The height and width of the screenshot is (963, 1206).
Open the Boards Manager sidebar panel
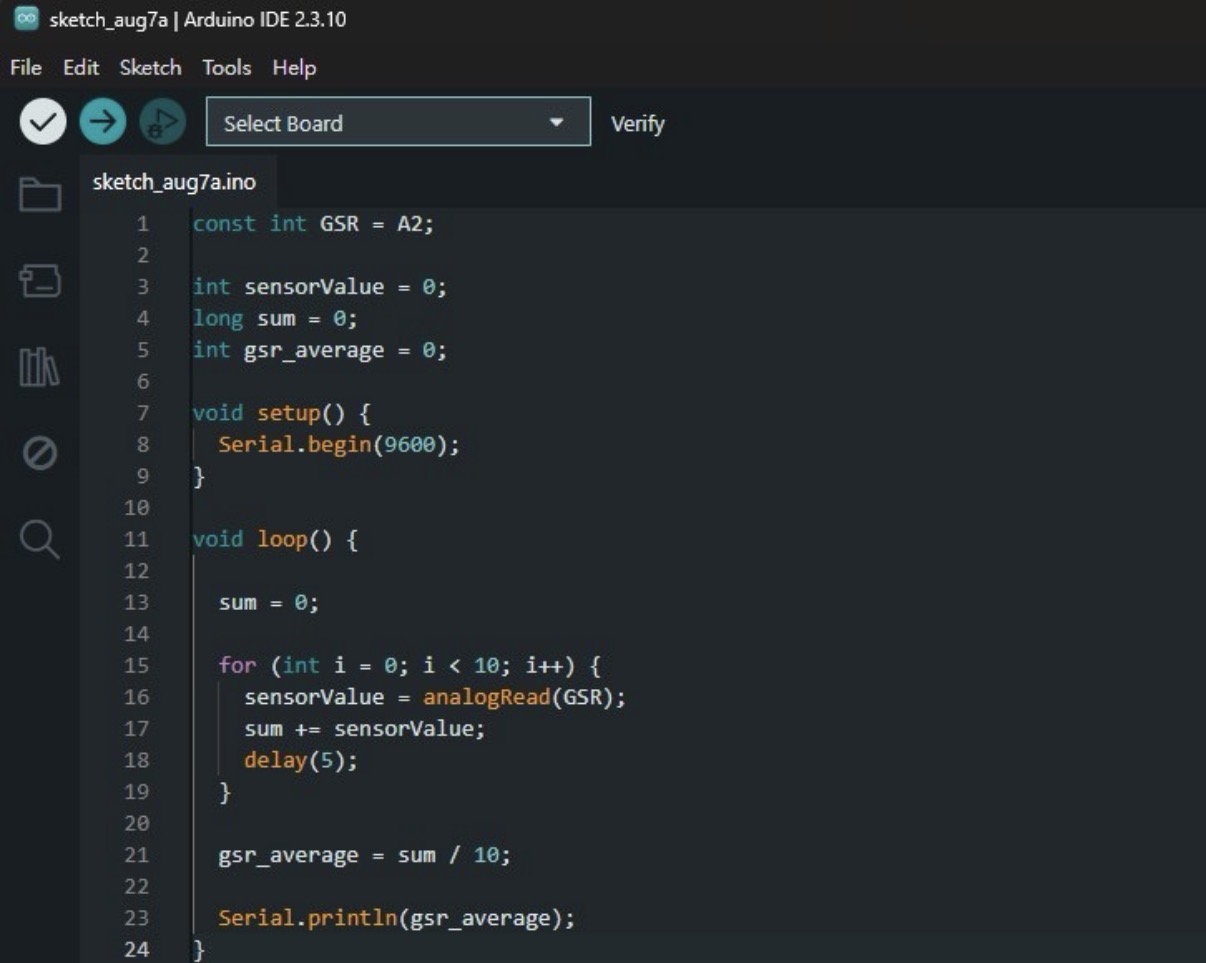[x=40, y=281]
